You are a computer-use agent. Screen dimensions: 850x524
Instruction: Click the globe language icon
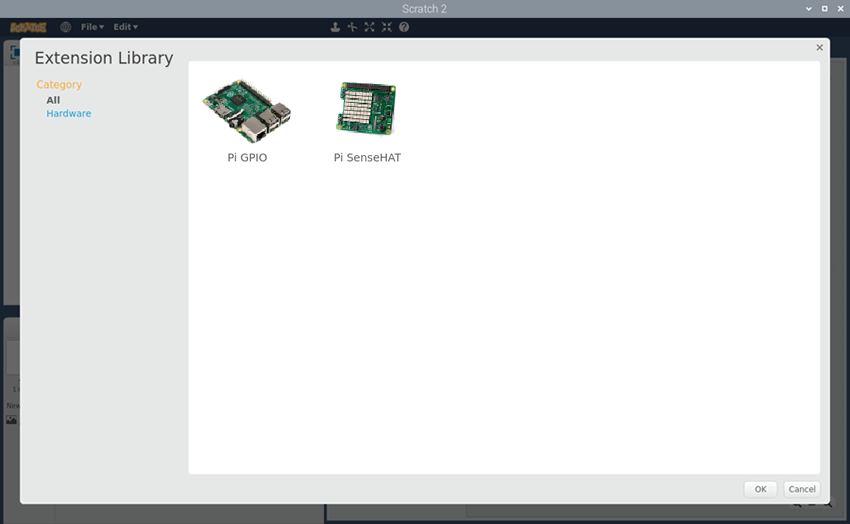coord(66,27)
